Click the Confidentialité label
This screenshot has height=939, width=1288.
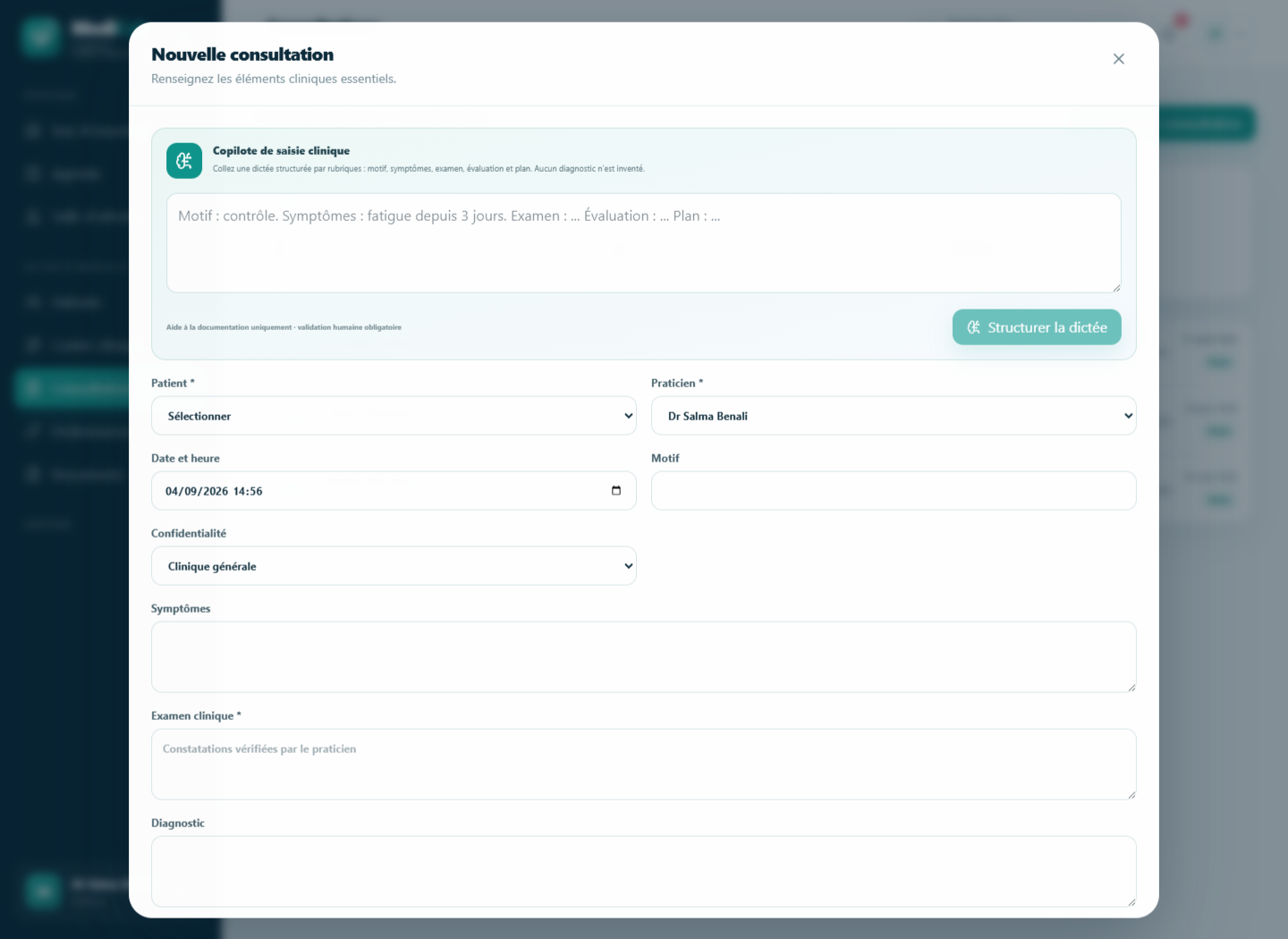189,533
